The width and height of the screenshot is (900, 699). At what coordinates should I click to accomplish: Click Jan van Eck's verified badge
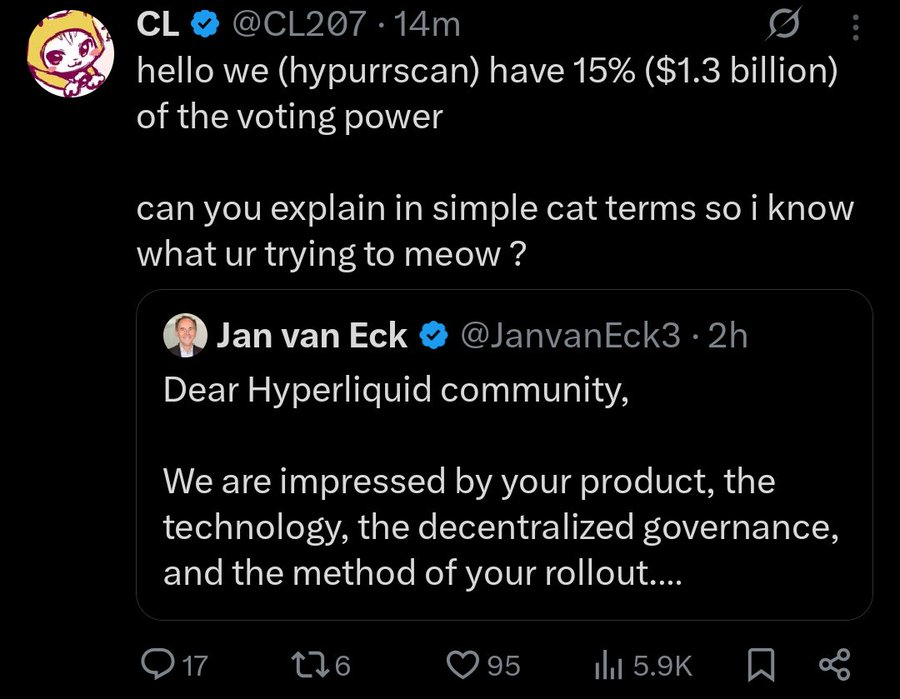pyautogui.click(x=432, y=336)
